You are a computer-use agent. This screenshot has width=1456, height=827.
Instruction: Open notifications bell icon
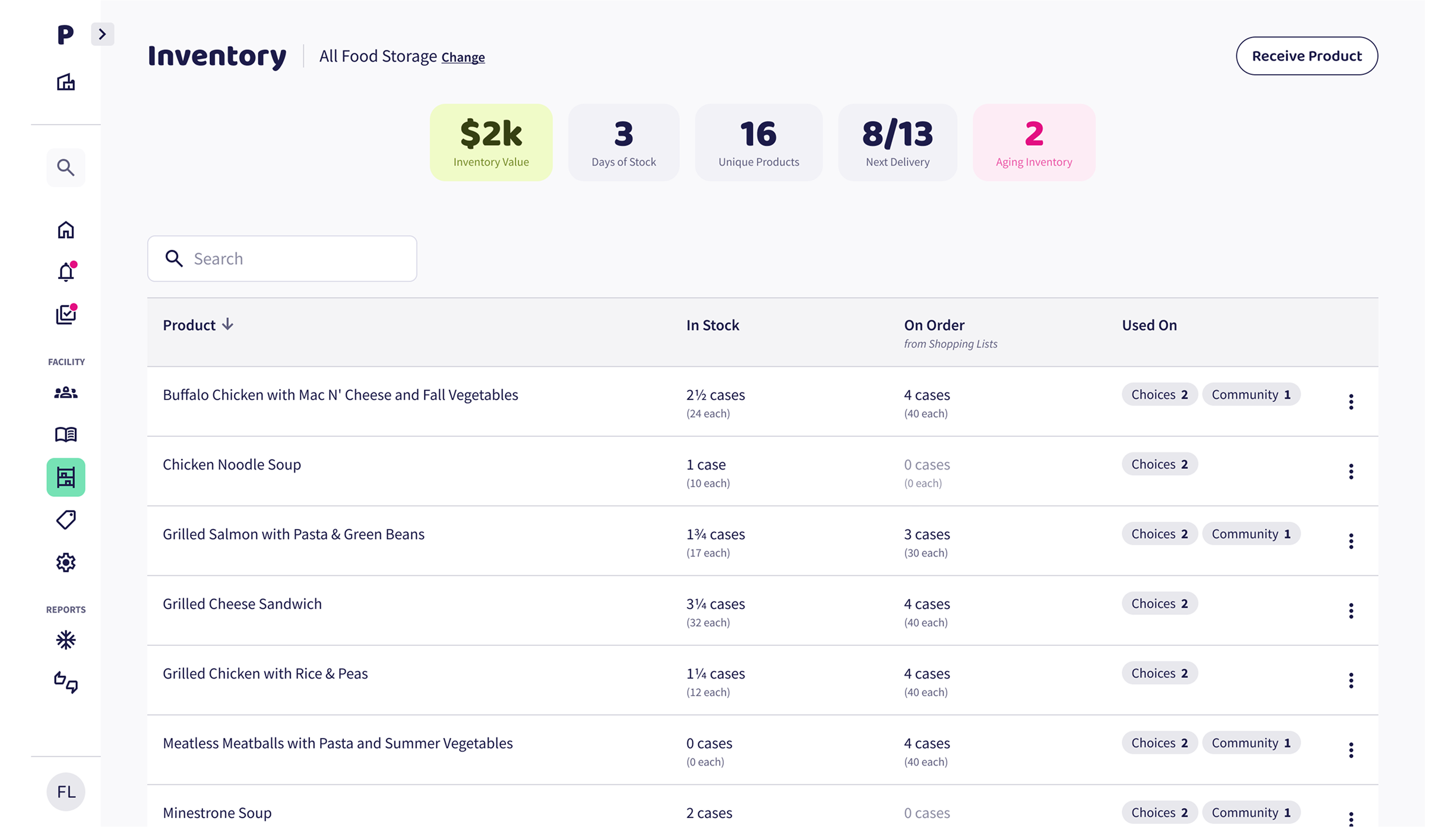[x=66, y=272]
